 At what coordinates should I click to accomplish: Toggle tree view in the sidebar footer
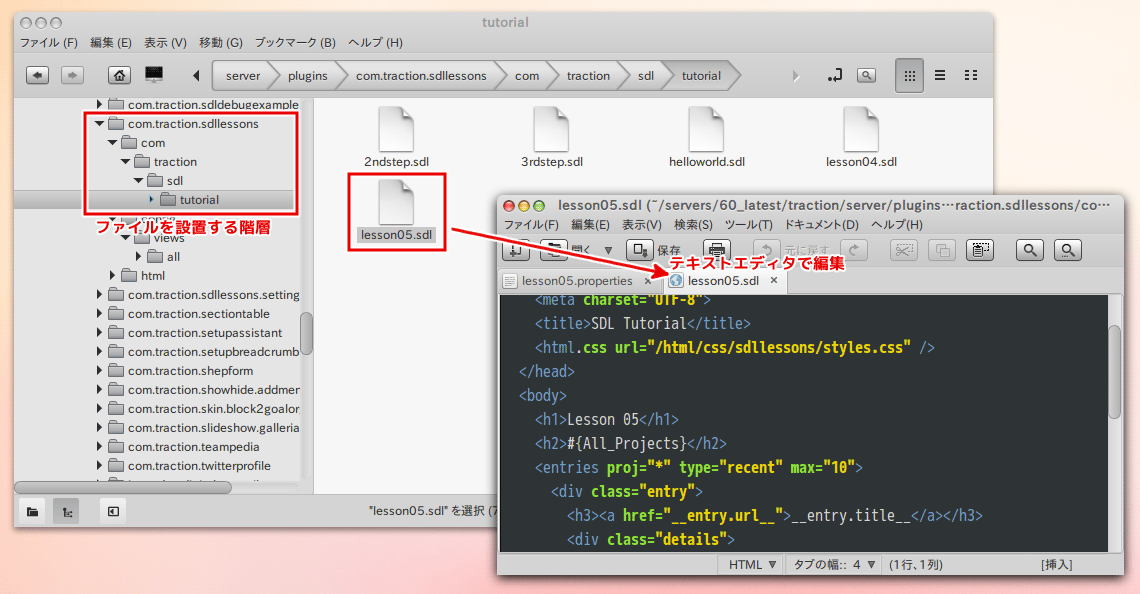pos(66,511)
